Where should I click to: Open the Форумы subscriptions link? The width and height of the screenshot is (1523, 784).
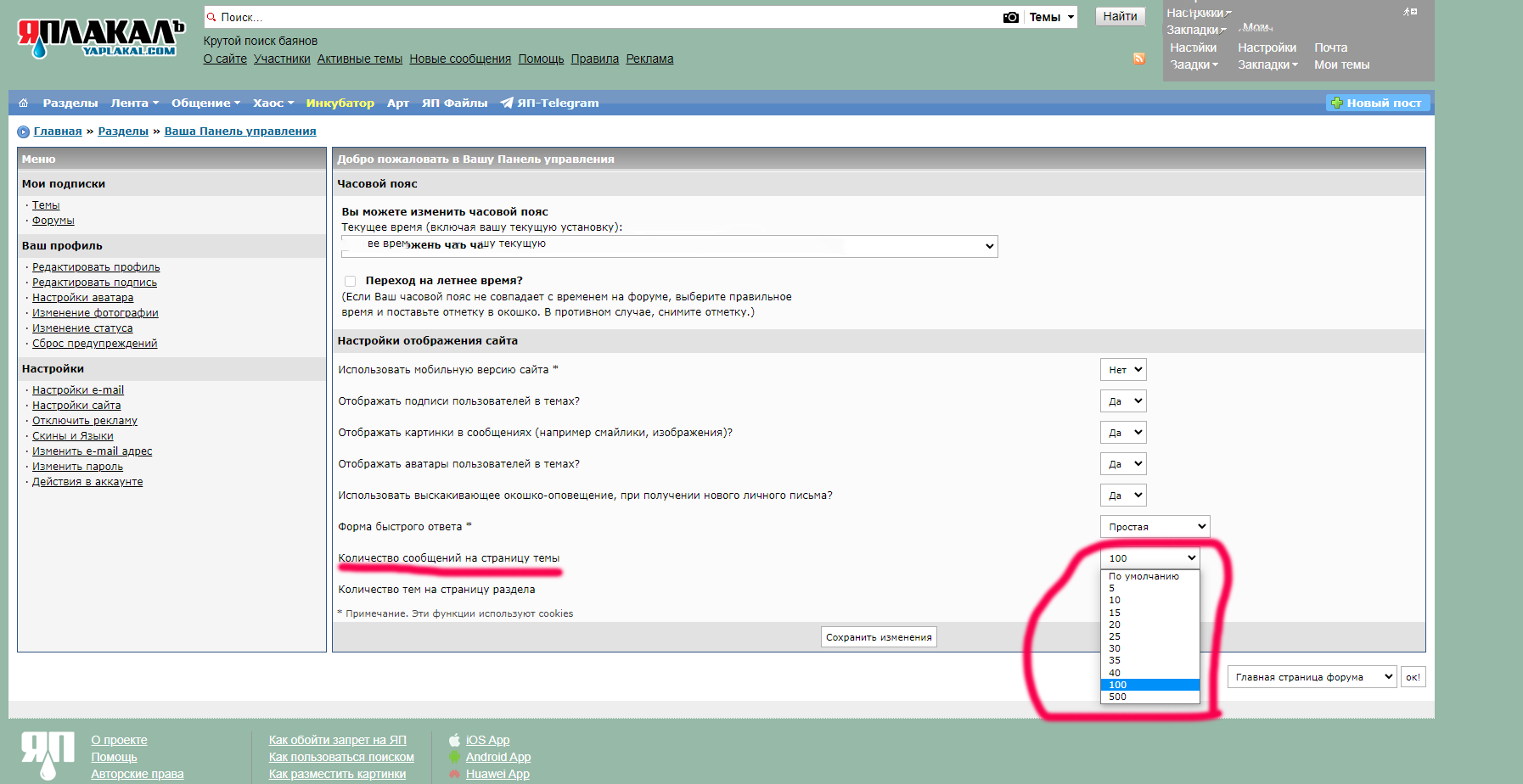click(x=53, y=221)
